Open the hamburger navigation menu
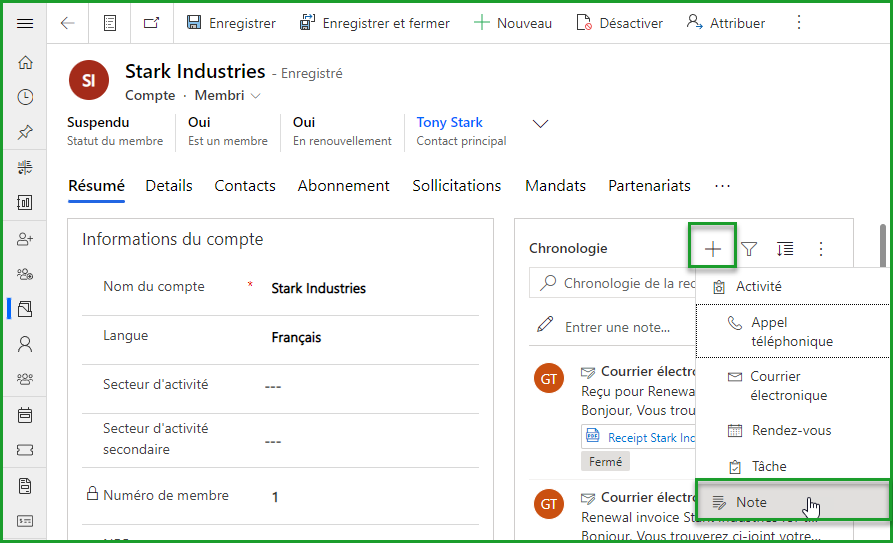The height and width of the screenshot is (543, 893). (25, 23)
